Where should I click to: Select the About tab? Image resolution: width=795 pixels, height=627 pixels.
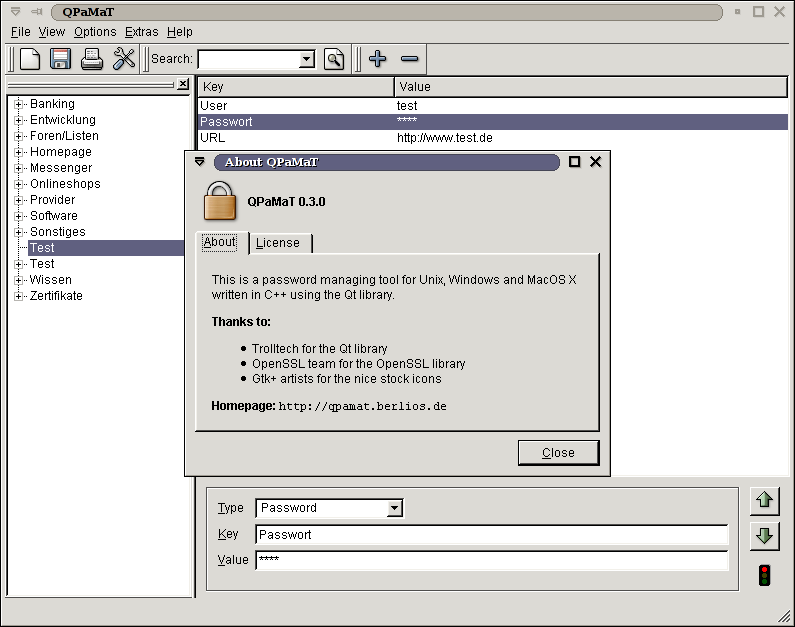coord(221,242)
